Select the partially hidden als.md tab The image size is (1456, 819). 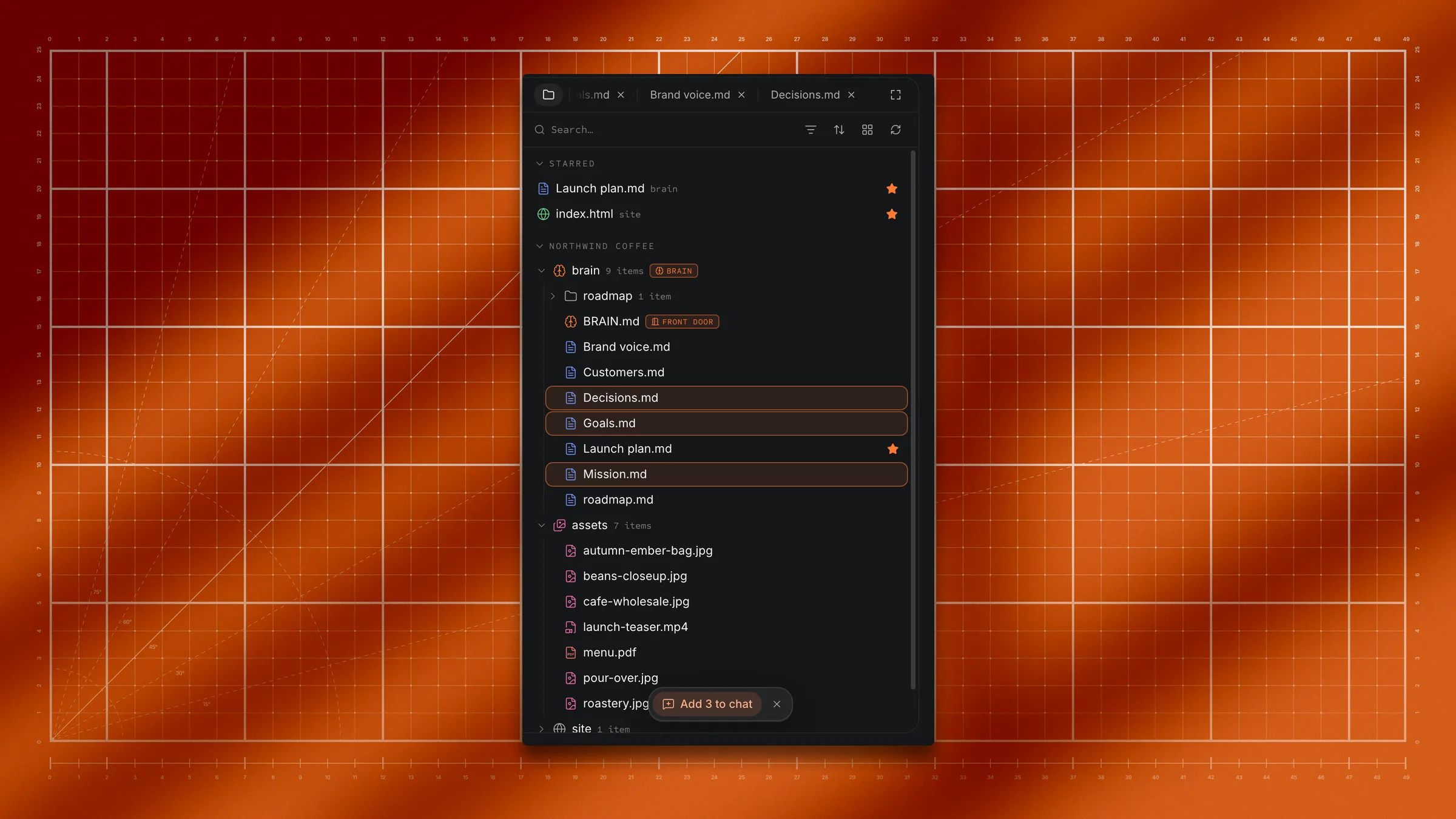click(x=593, y=95)
